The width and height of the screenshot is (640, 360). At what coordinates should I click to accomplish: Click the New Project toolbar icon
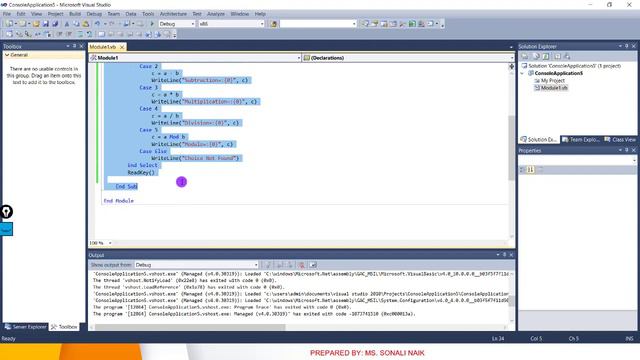point(9,24)
